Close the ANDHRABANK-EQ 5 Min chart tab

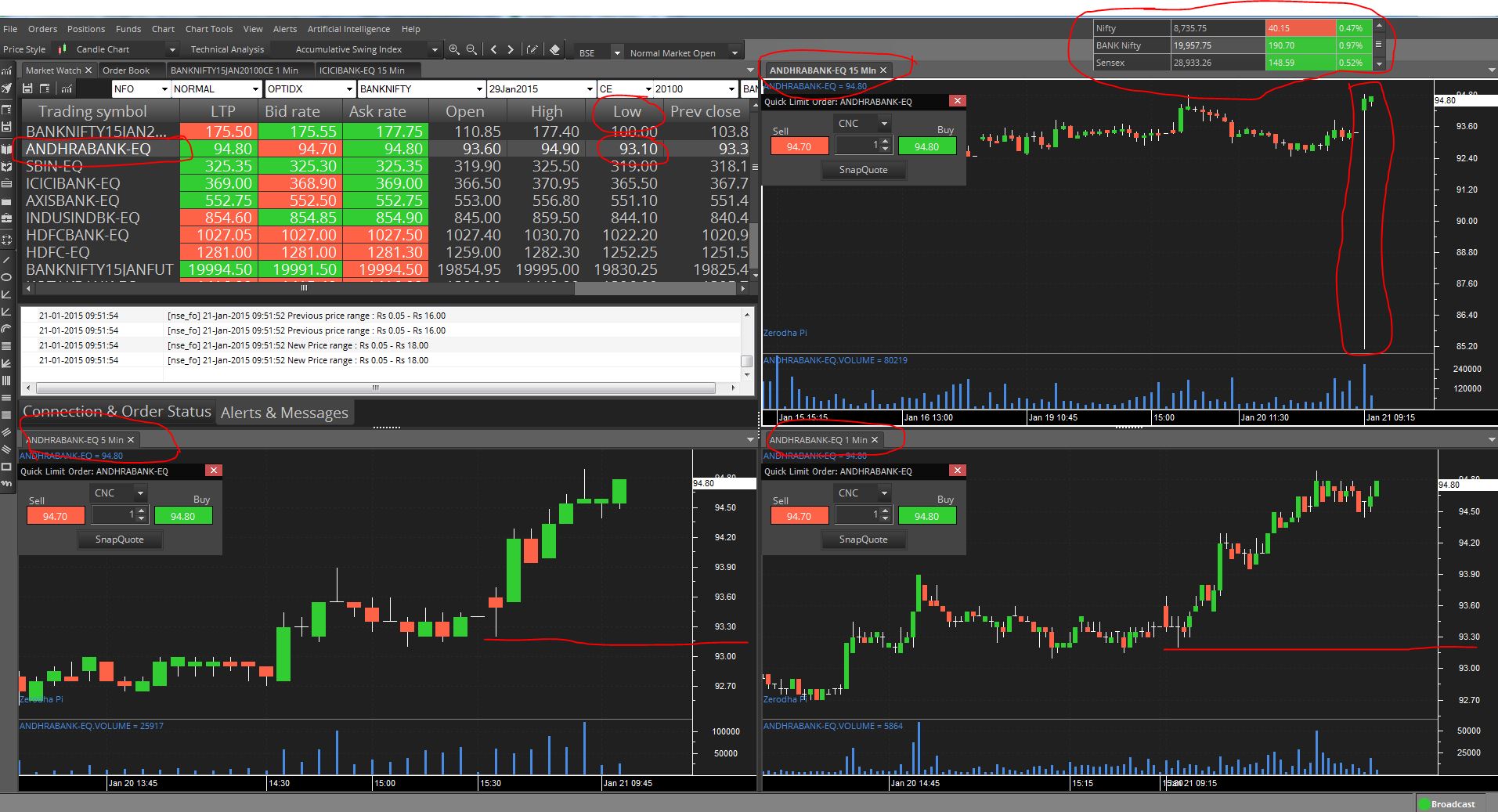[x=131, y=440]
